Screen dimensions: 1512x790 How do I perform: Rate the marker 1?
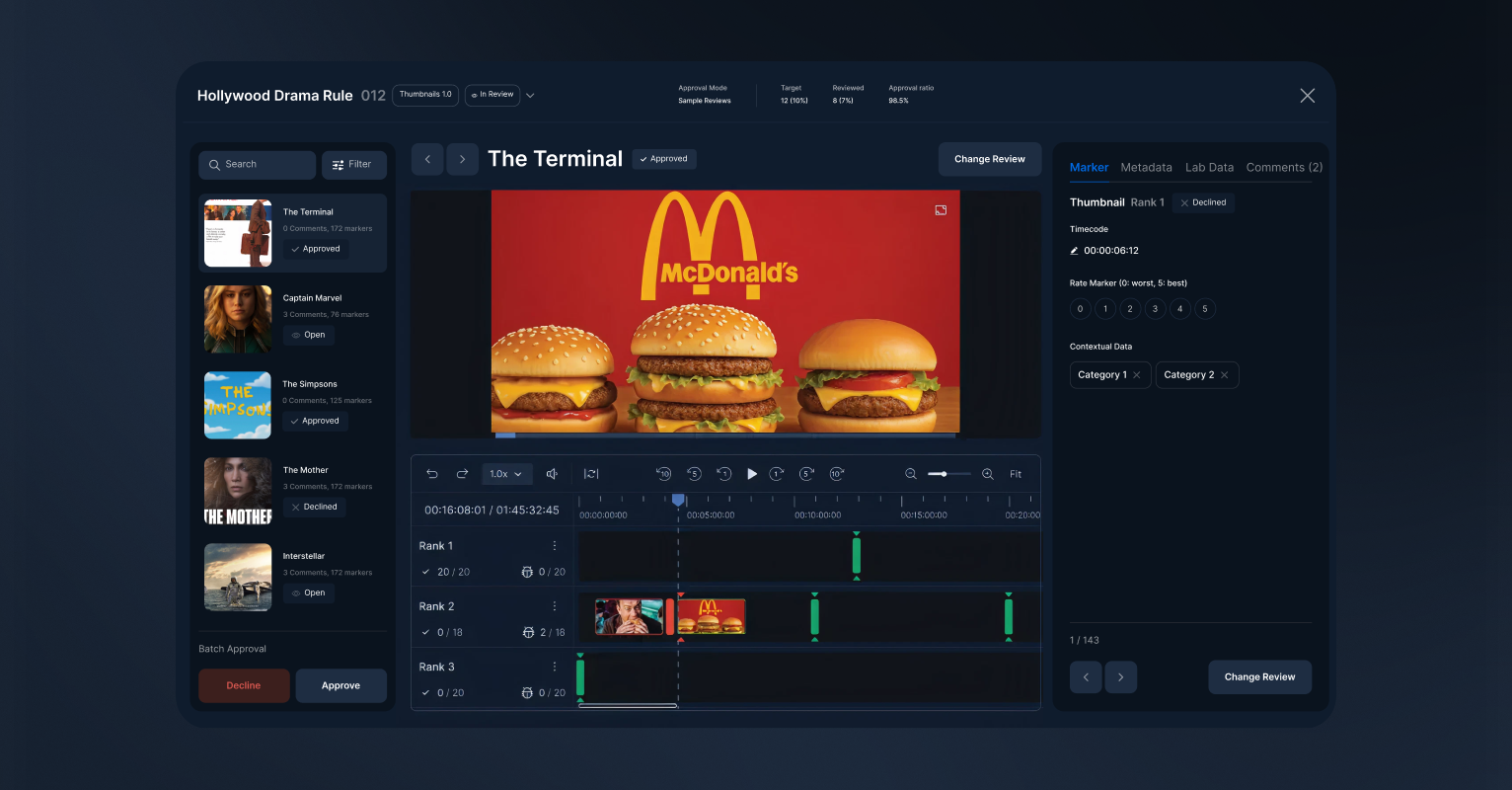[x=1105, y=309]
